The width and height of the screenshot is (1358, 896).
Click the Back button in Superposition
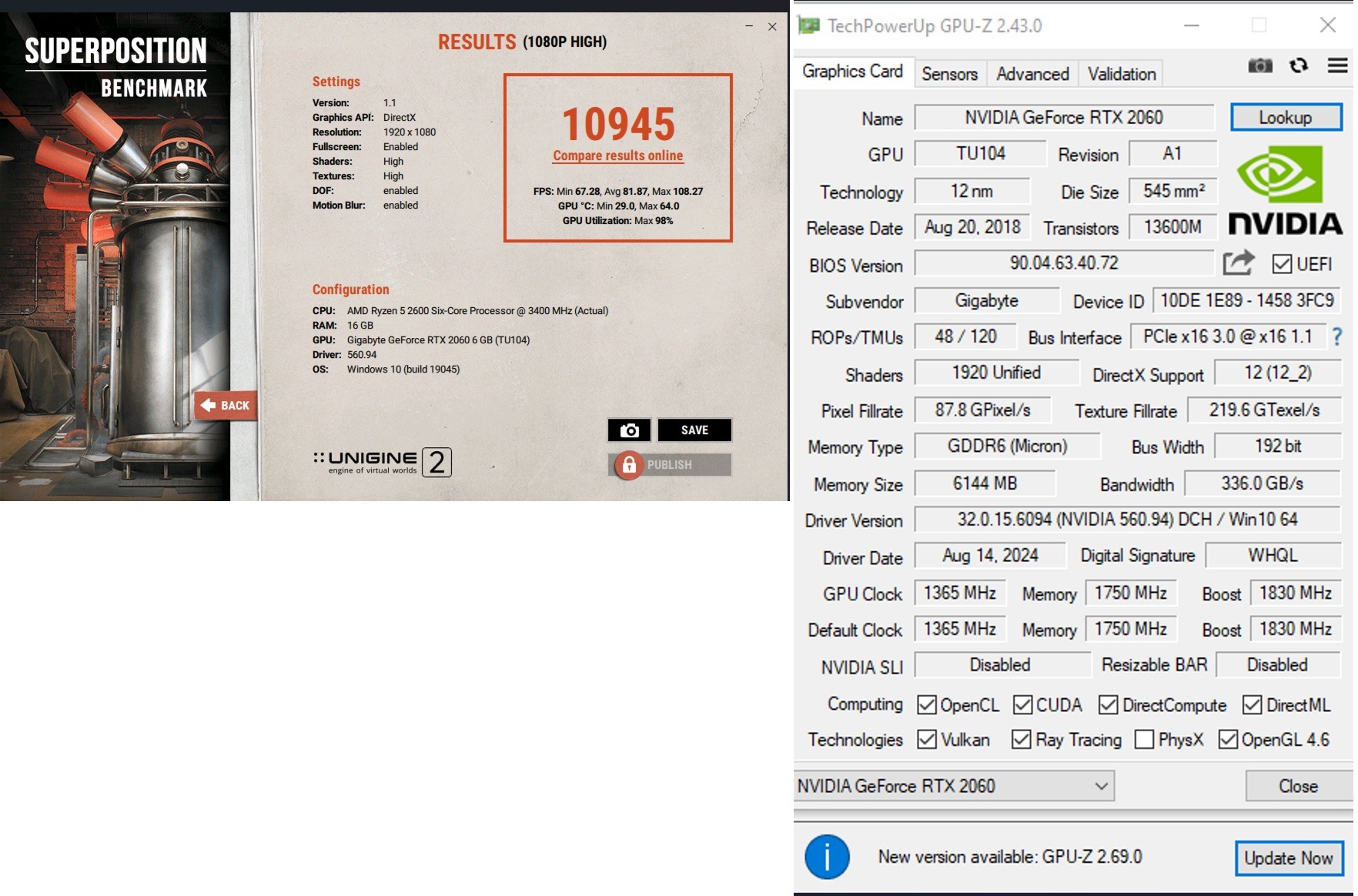[x=226, y=406]
